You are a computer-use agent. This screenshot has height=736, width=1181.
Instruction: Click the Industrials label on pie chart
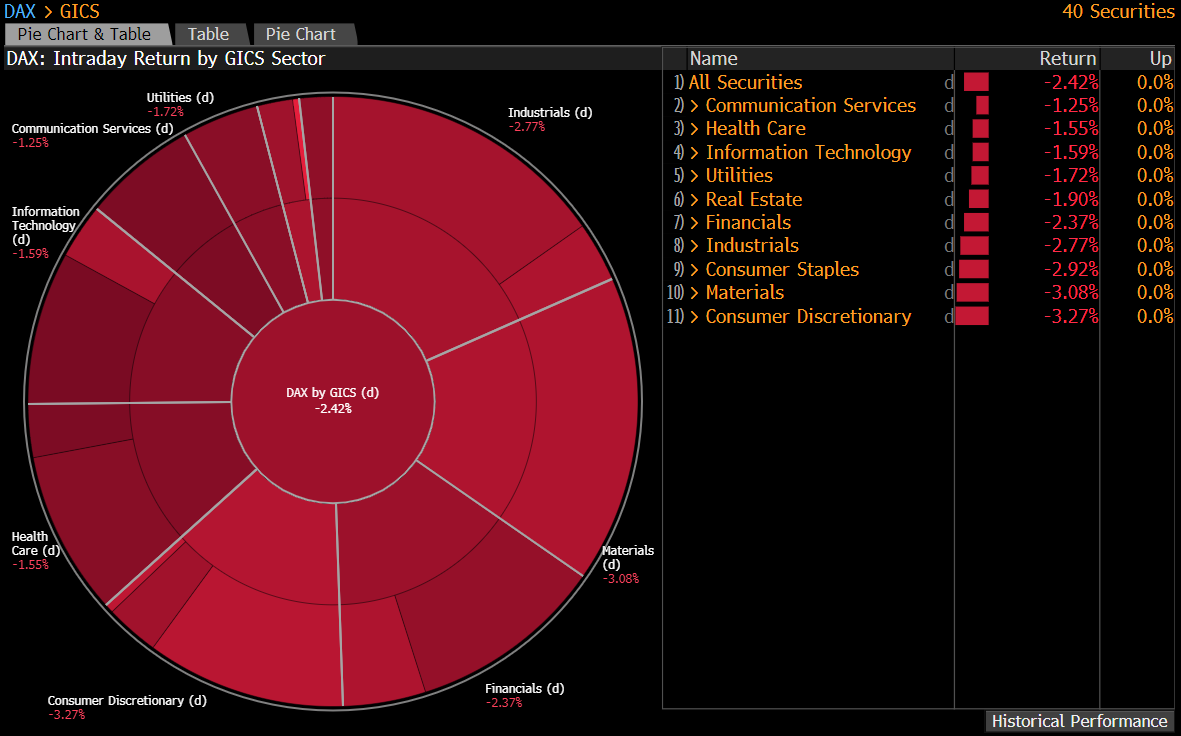coord(549,113)
